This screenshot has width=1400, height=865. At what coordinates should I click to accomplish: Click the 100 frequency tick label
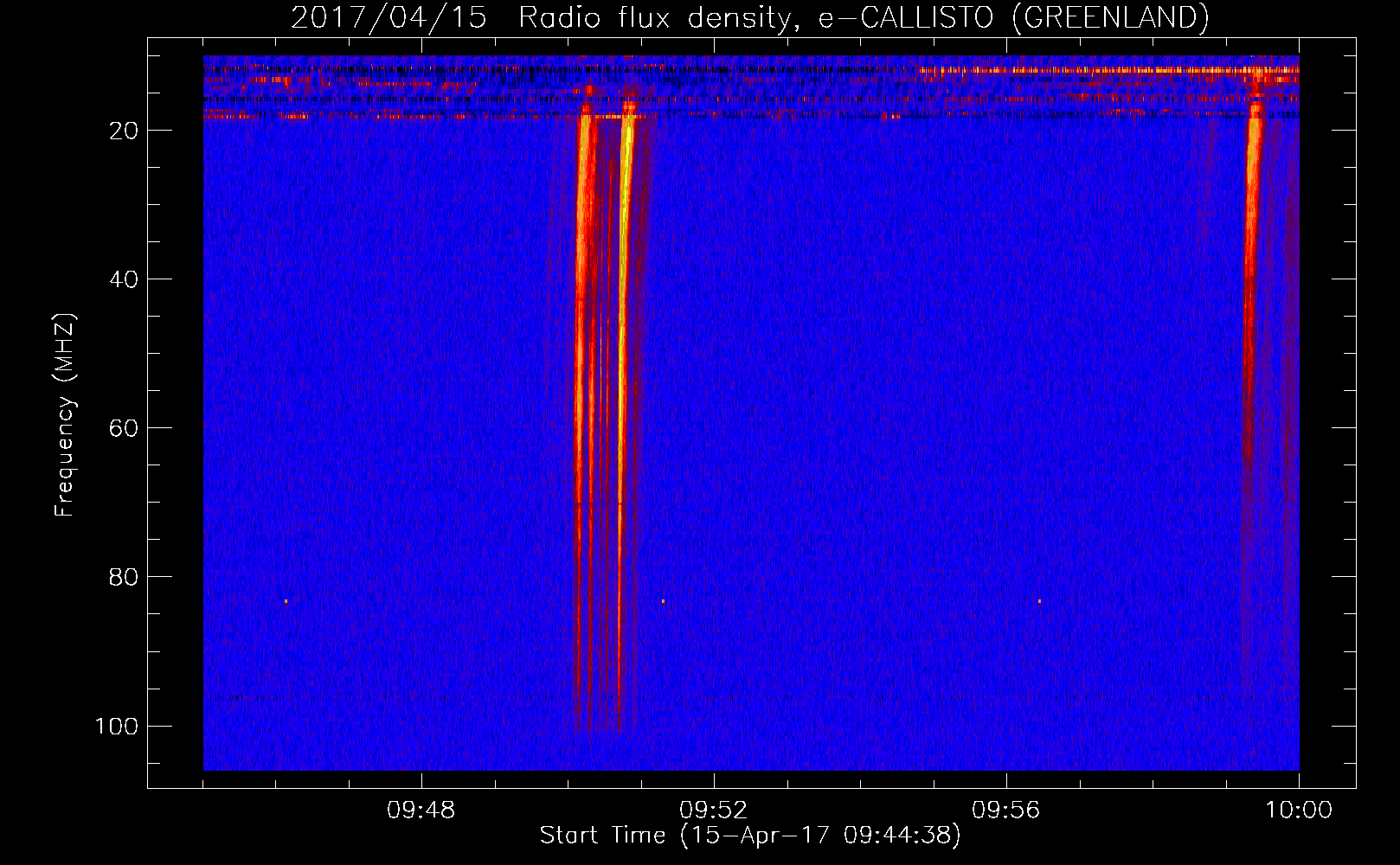pos(117,726)
